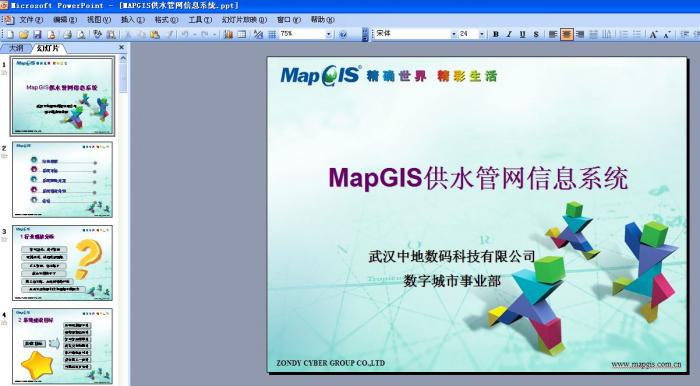Open the font size 24 dropdown
The width and height of the screenshot is (700, 386).
tap(482, 34)
